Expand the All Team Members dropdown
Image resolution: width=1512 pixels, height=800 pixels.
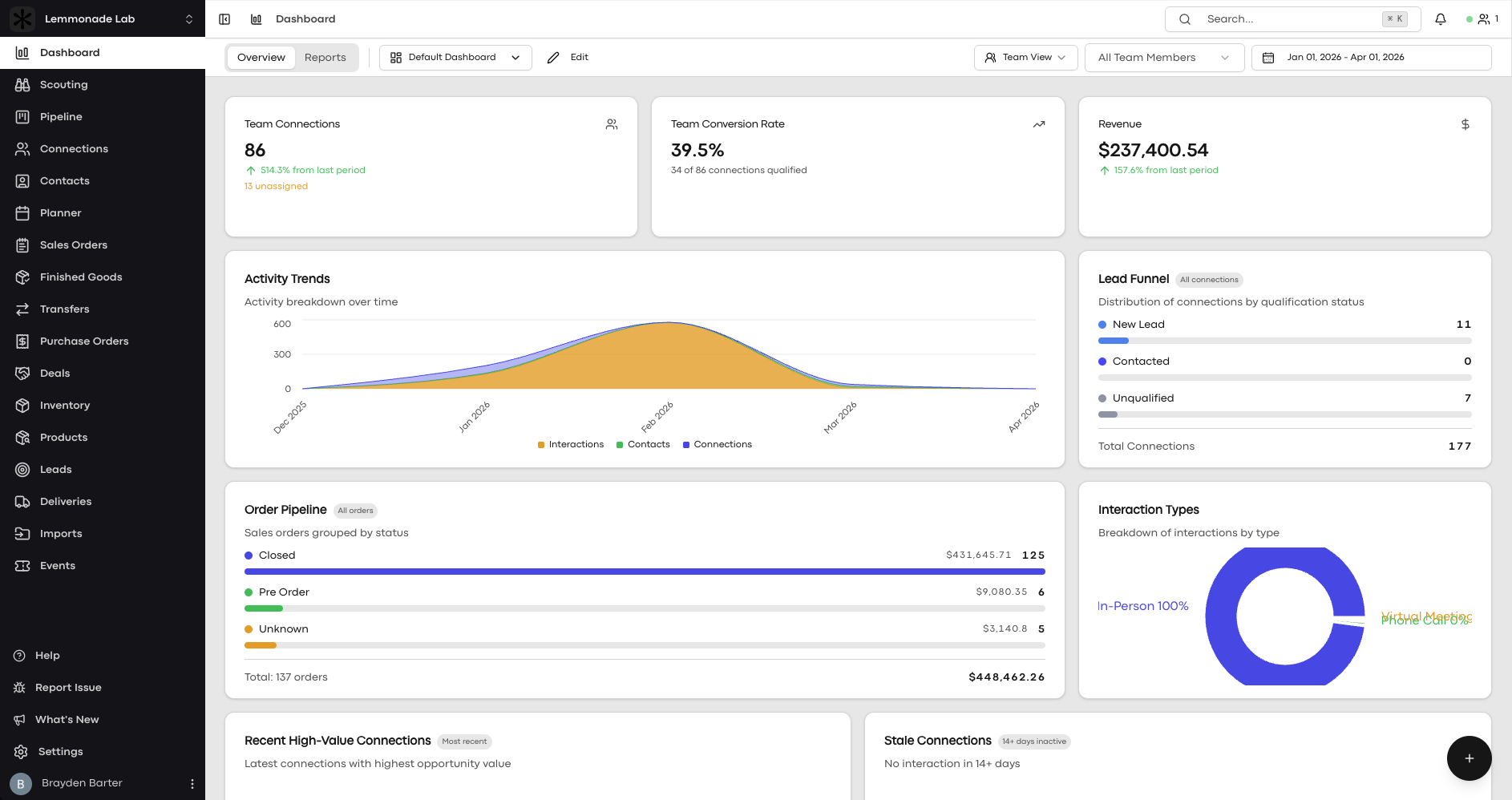(1163, 58)
